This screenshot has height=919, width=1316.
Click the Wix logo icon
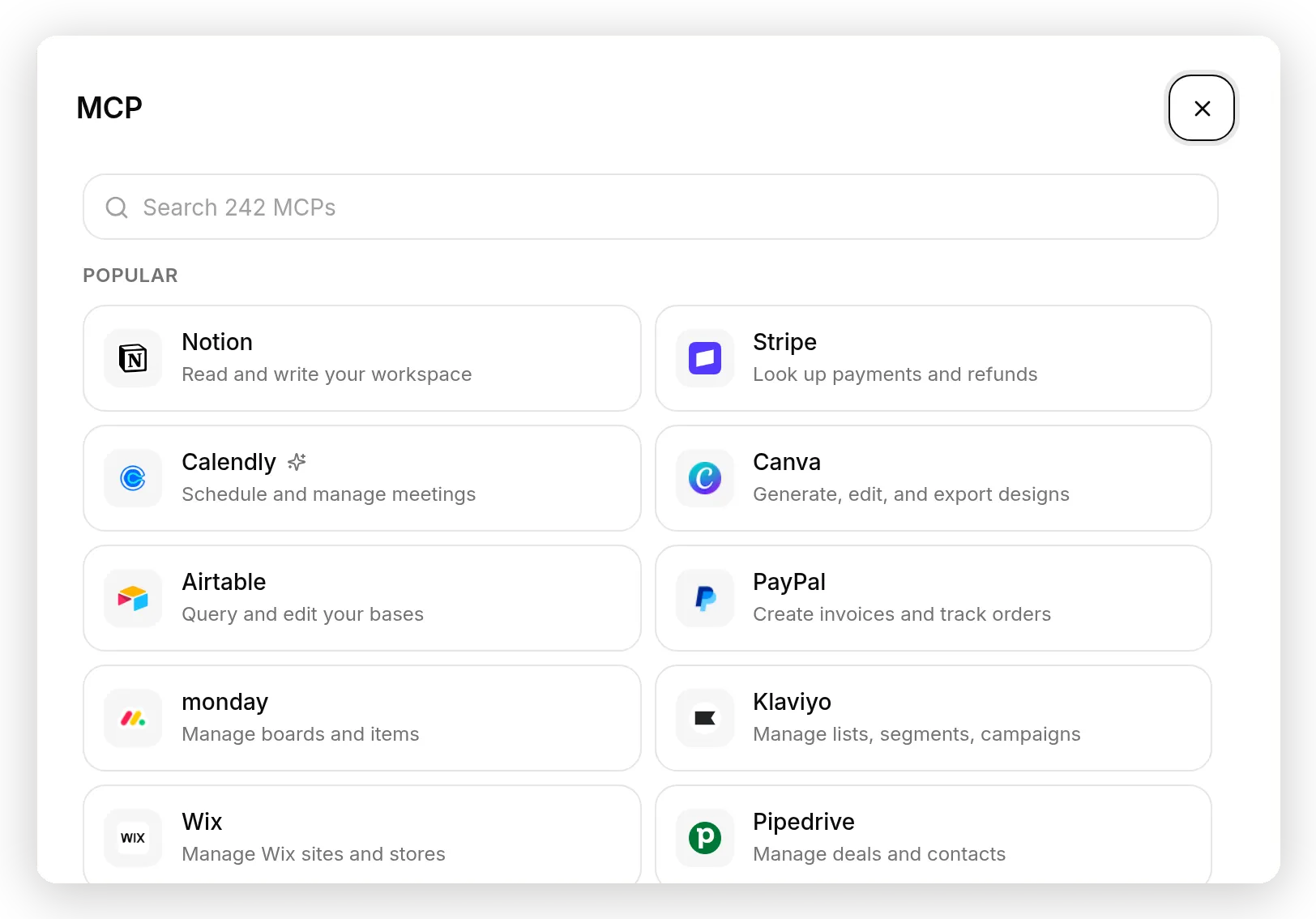tap(133, 838)
